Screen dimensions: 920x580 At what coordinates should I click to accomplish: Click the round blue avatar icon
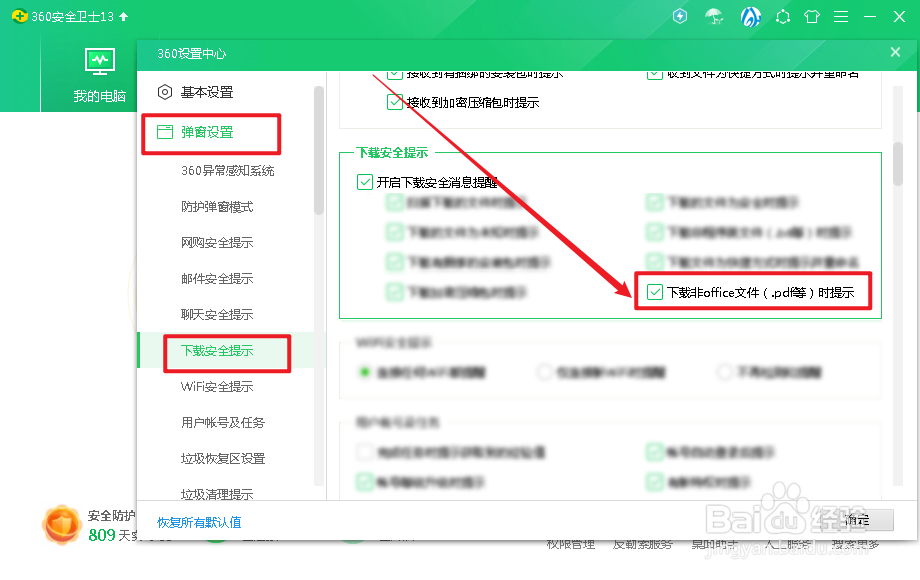(750, 16)
